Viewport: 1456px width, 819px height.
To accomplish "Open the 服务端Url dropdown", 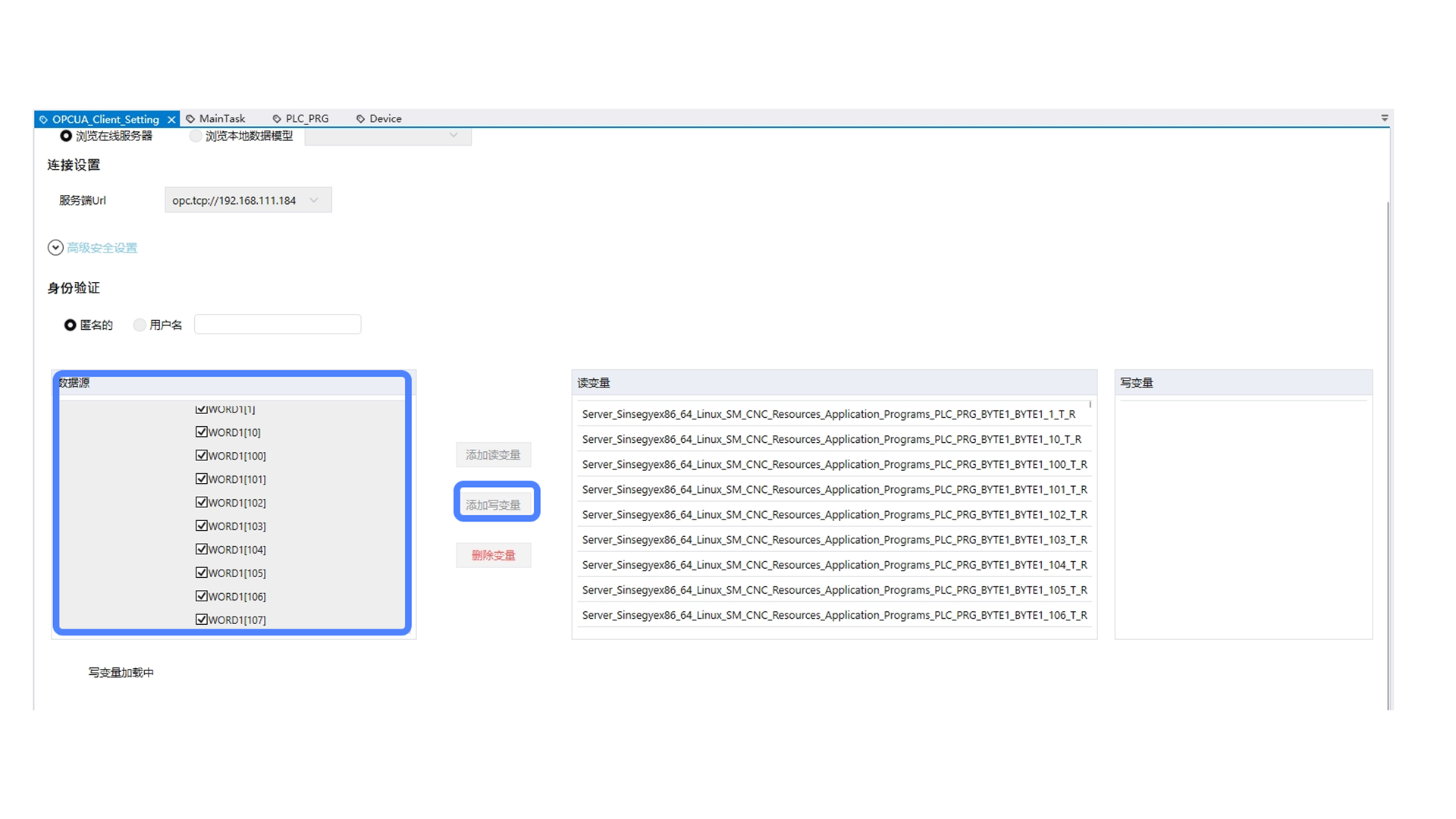I will (x=314, y=200).
